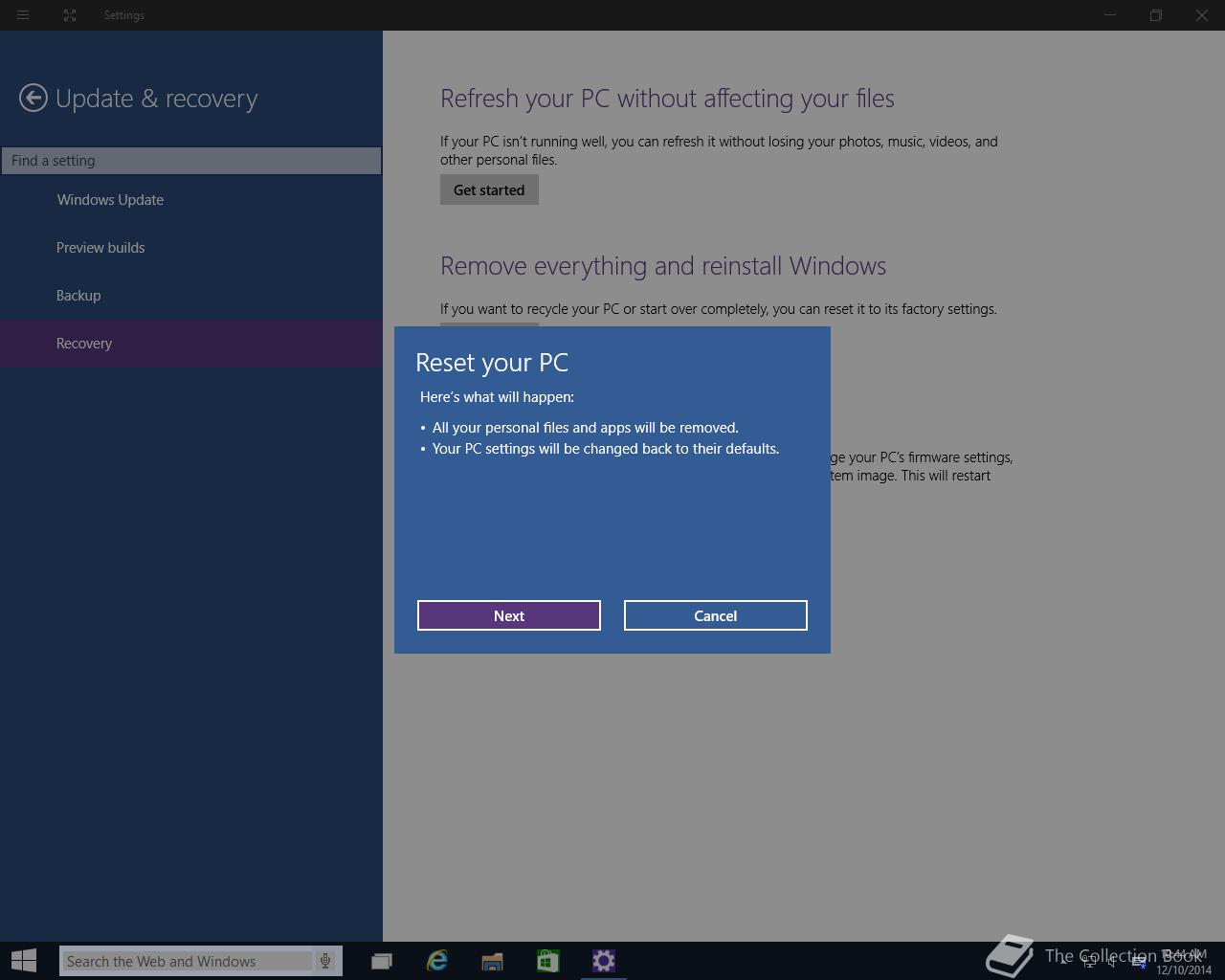The image size is (1225, 980).
Task: Launch Internet Explorer from the taskbar
Action: point(437,961)
